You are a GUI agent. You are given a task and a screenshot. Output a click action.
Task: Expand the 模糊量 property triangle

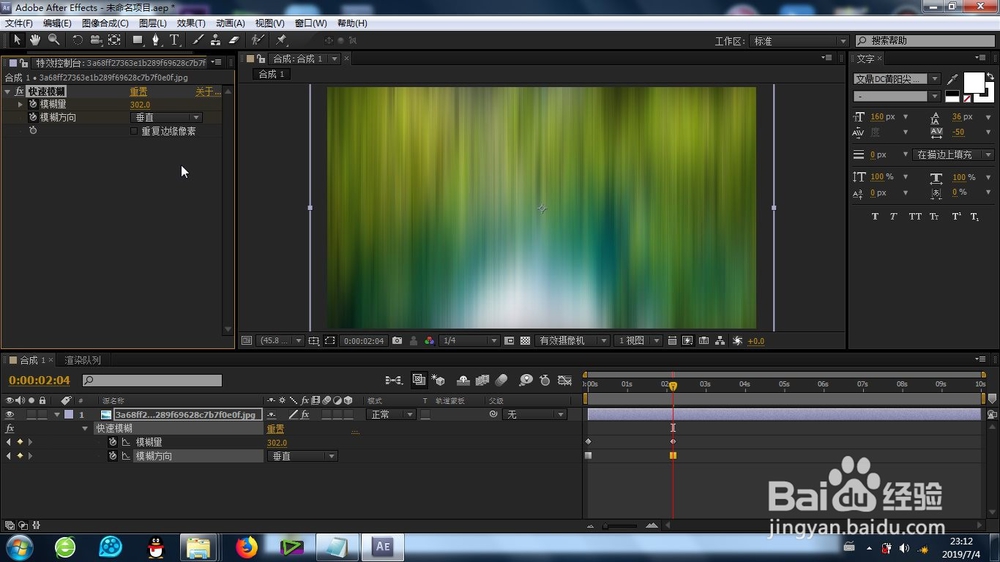point(20,104)
